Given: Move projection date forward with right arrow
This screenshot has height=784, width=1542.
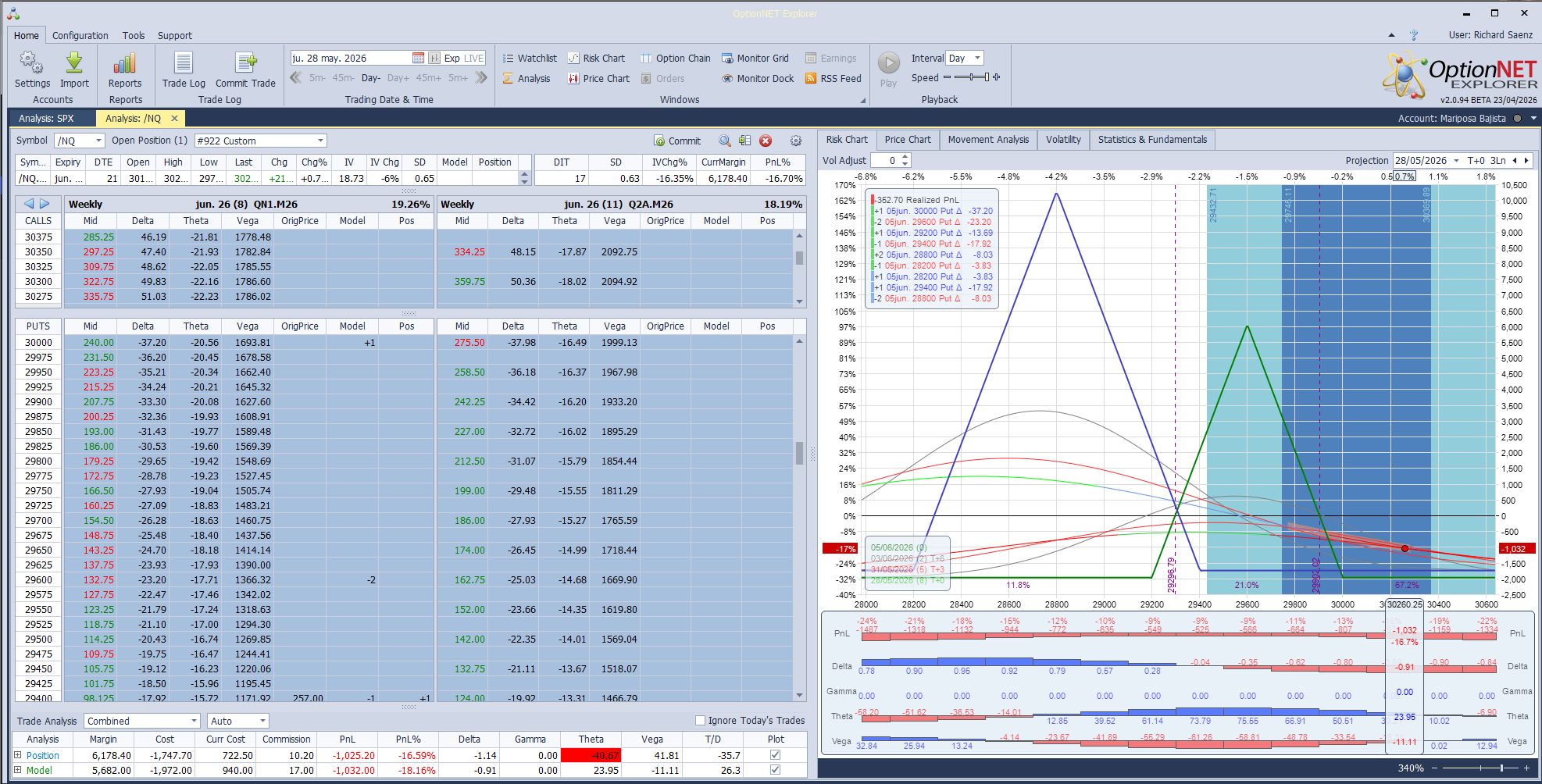Looking at the screenshot, I should (1526, 161).
